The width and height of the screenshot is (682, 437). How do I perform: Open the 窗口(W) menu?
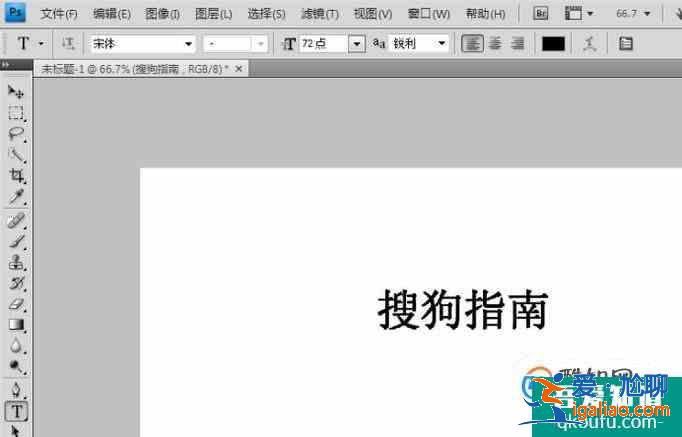click(428, 14)
